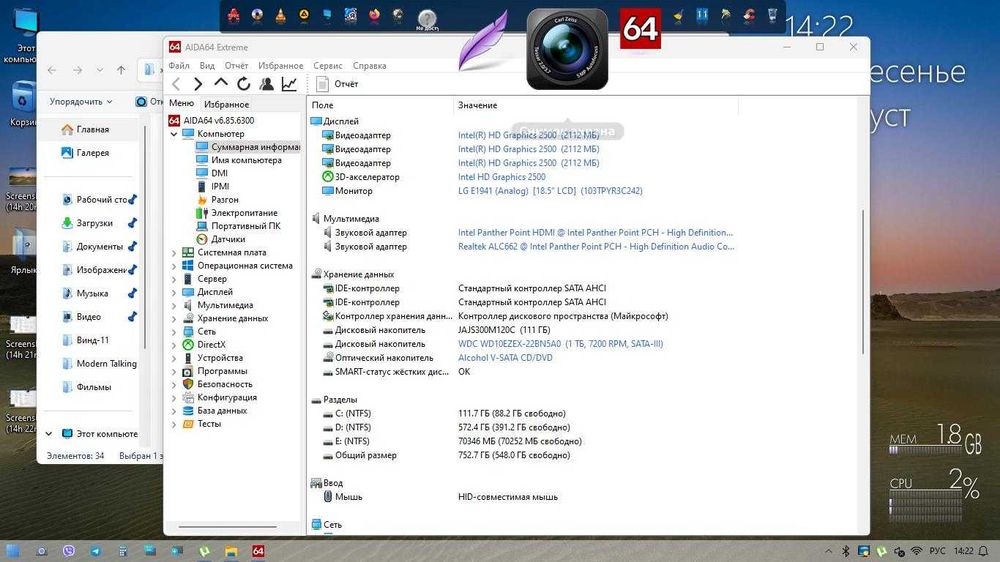1000x562 pixels.
Task: Open the Отчёт menu in menu bar
Action: (236, 66)
